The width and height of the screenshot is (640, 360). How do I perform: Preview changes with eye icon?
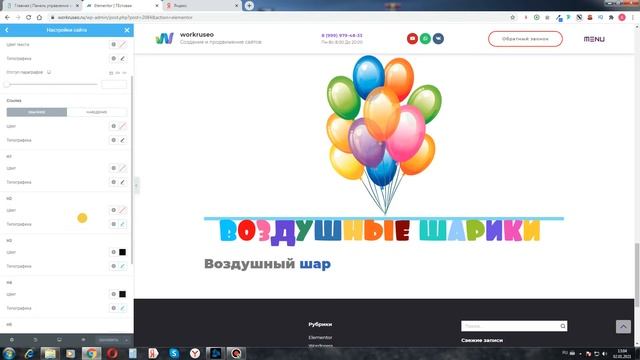(x=83, y=340)
